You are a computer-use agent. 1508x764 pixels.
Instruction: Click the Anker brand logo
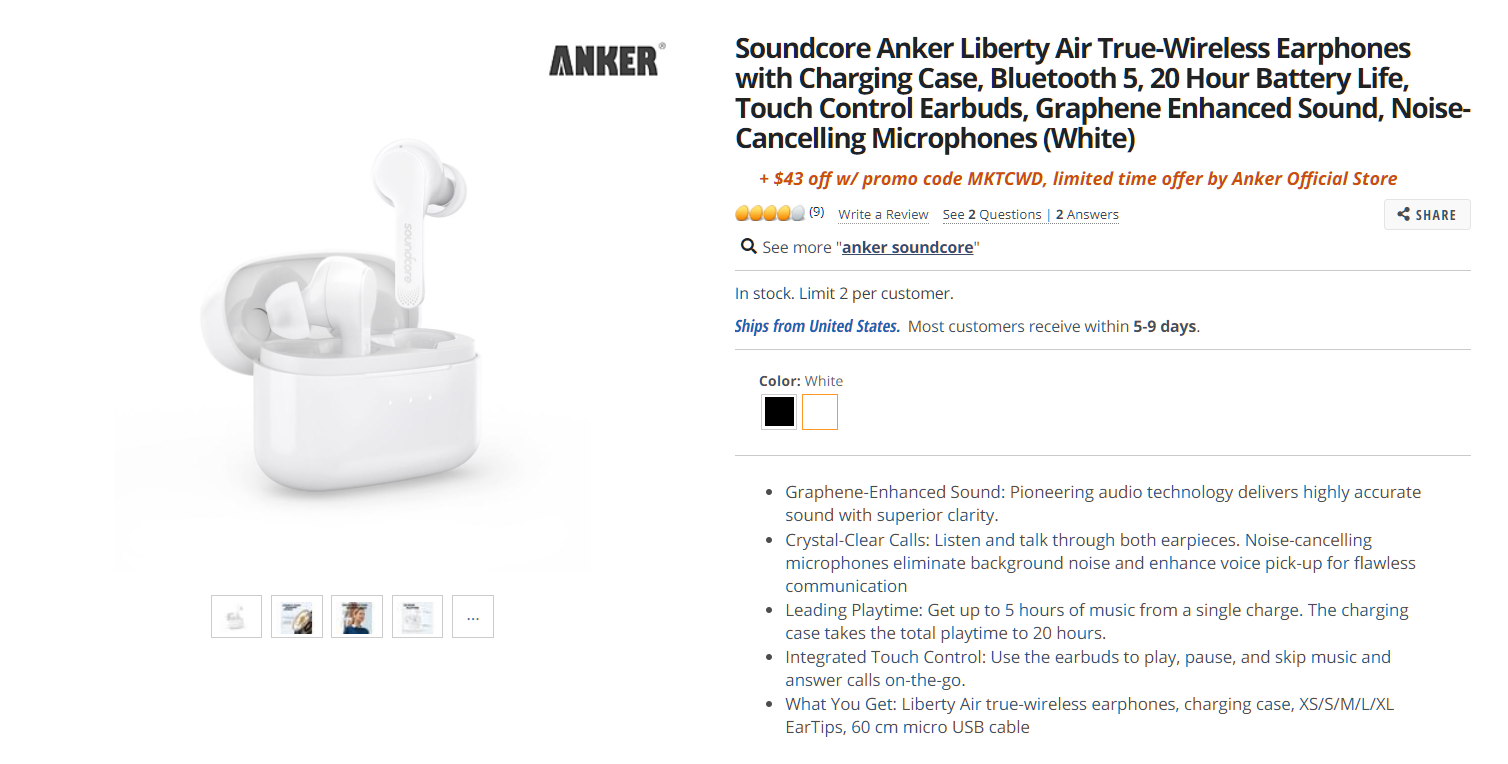click(605, 60)
